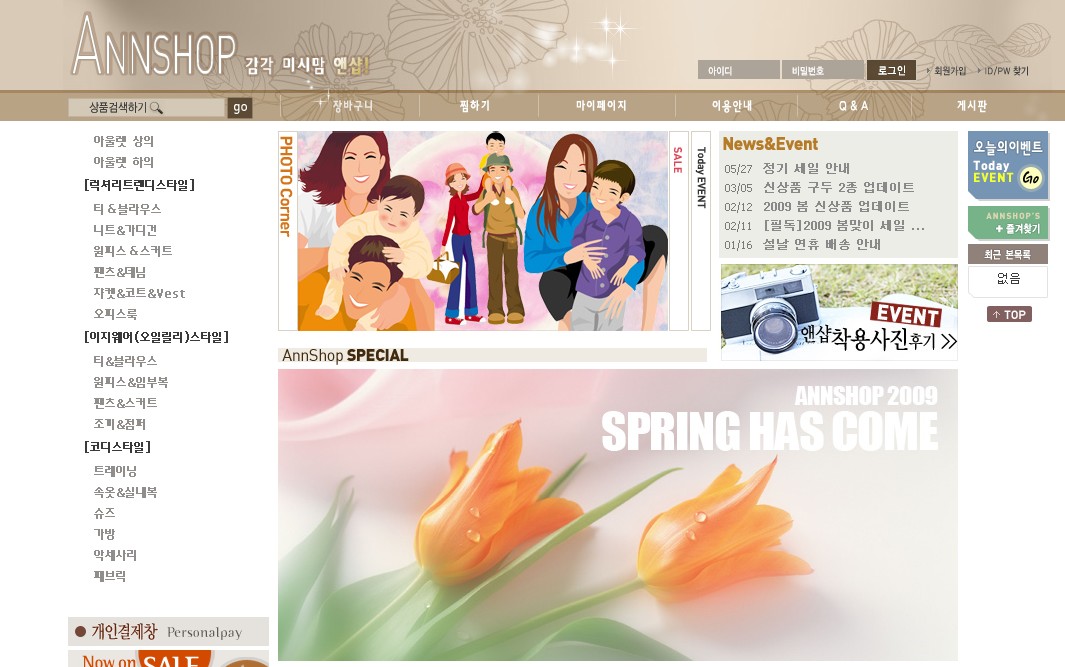Screen dimensions: 1065x667
Task: Select 자켓&코트&Vest category
Action: click(x=139, y=293)
